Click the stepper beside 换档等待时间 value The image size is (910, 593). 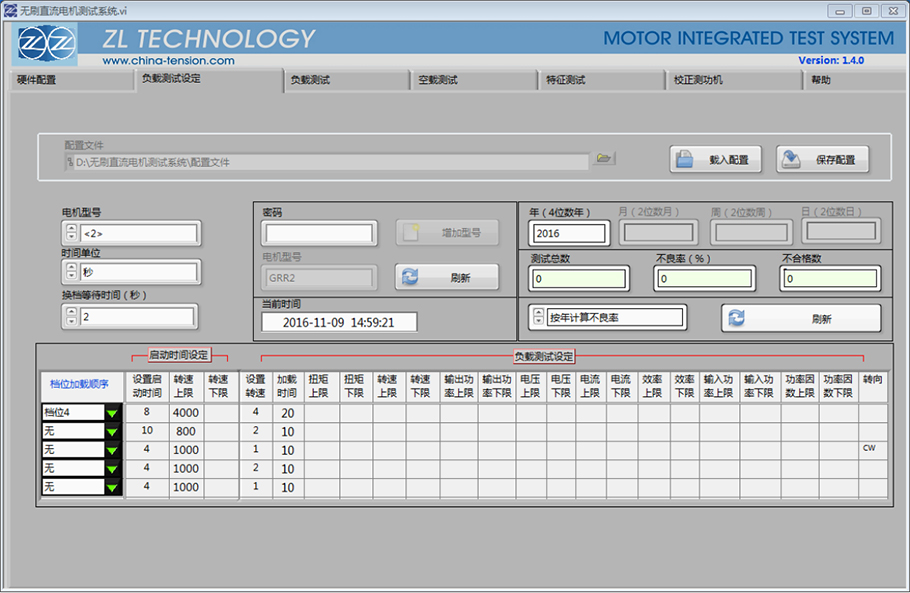point(71,317)
